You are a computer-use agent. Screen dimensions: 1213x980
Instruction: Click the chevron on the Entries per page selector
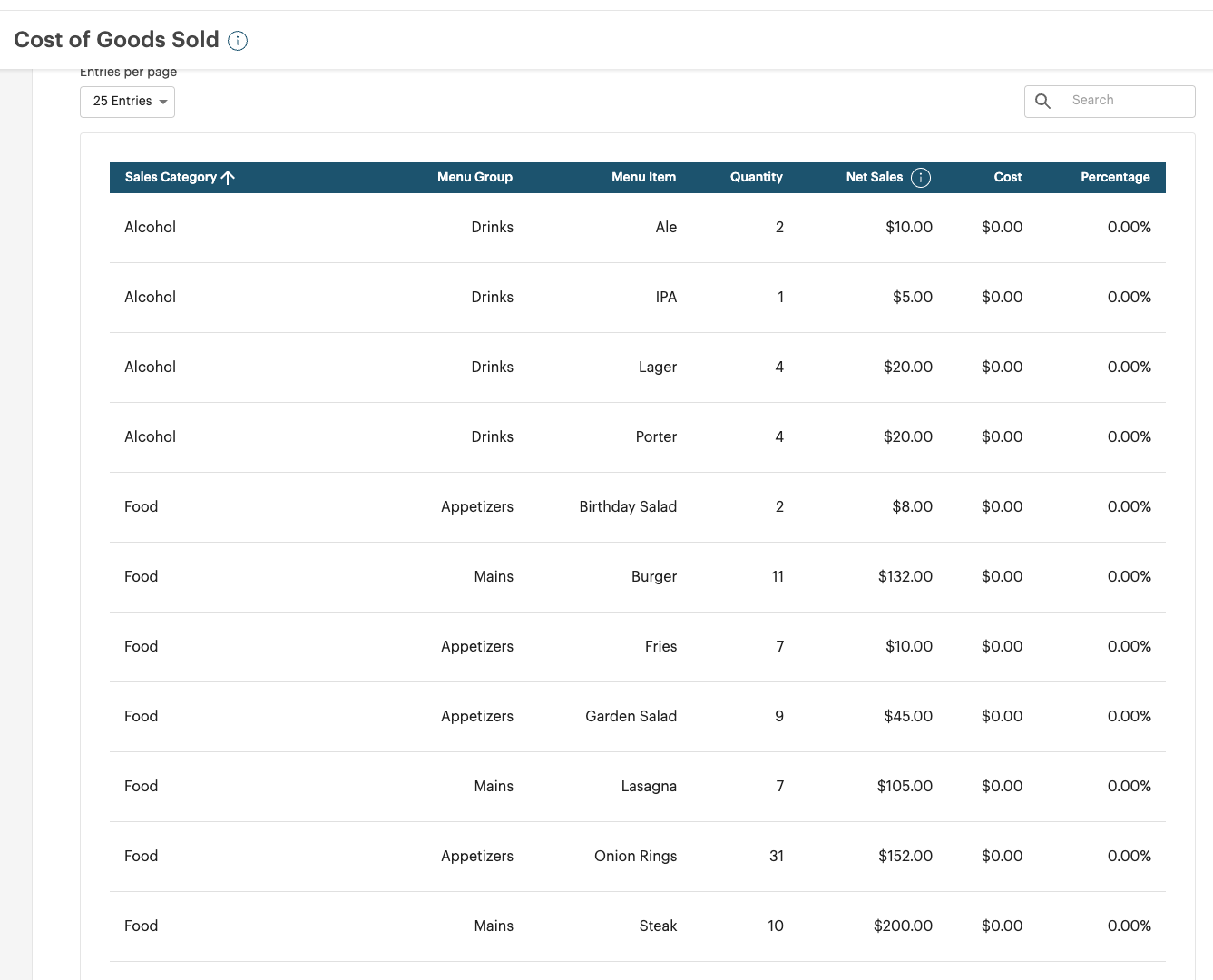point(161,102)
